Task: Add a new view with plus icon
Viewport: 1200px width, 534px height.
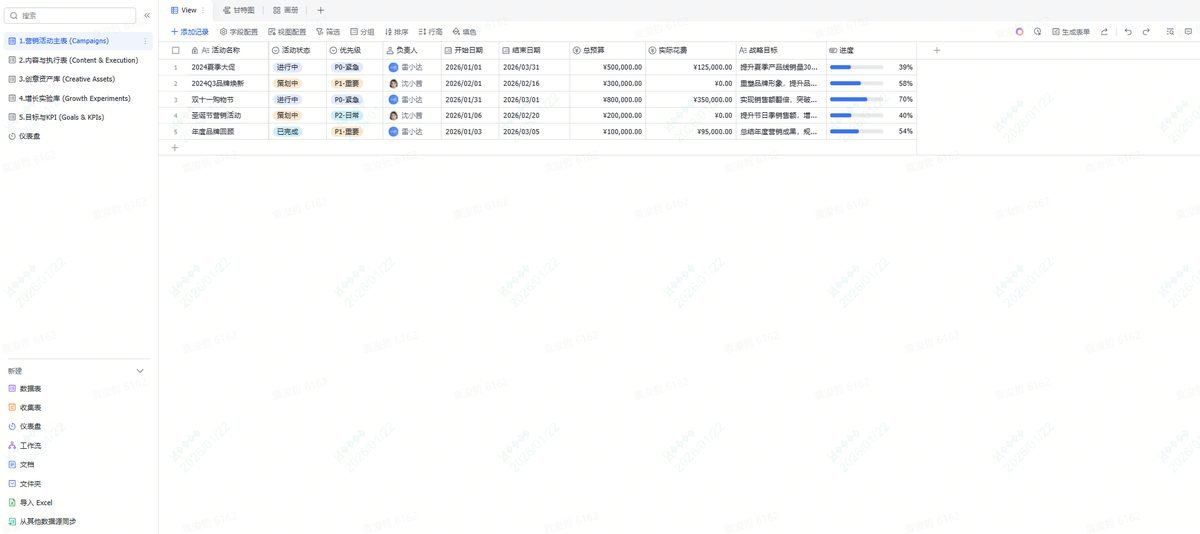Action: (321, 10)
